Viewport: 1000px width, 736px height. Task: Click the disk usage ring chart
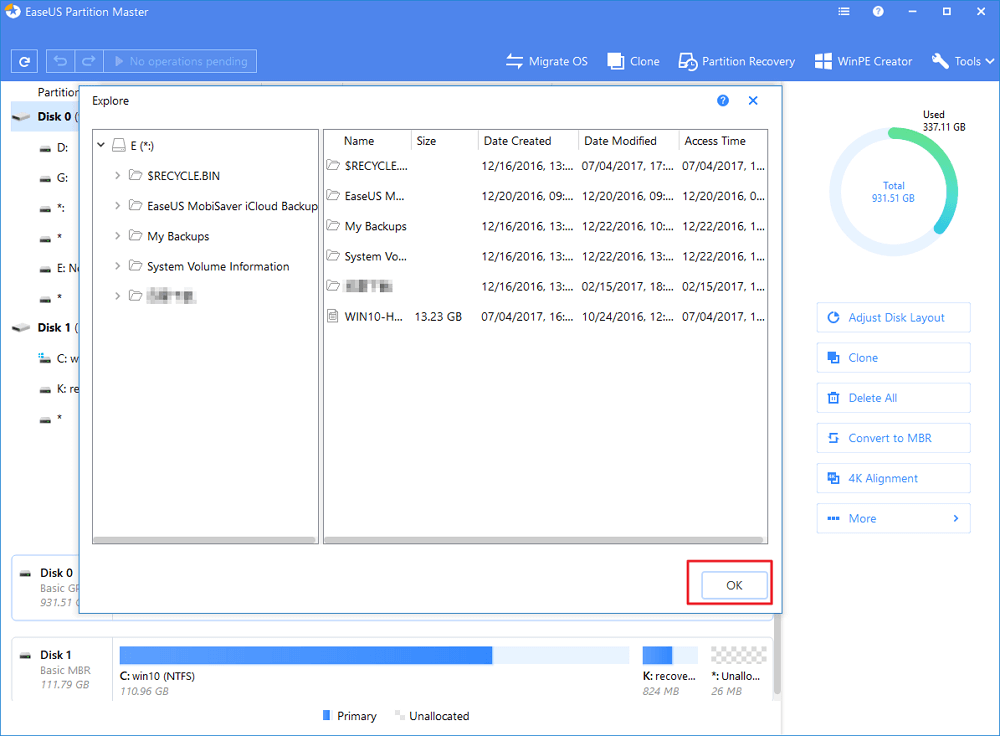(x=893, y=191)
